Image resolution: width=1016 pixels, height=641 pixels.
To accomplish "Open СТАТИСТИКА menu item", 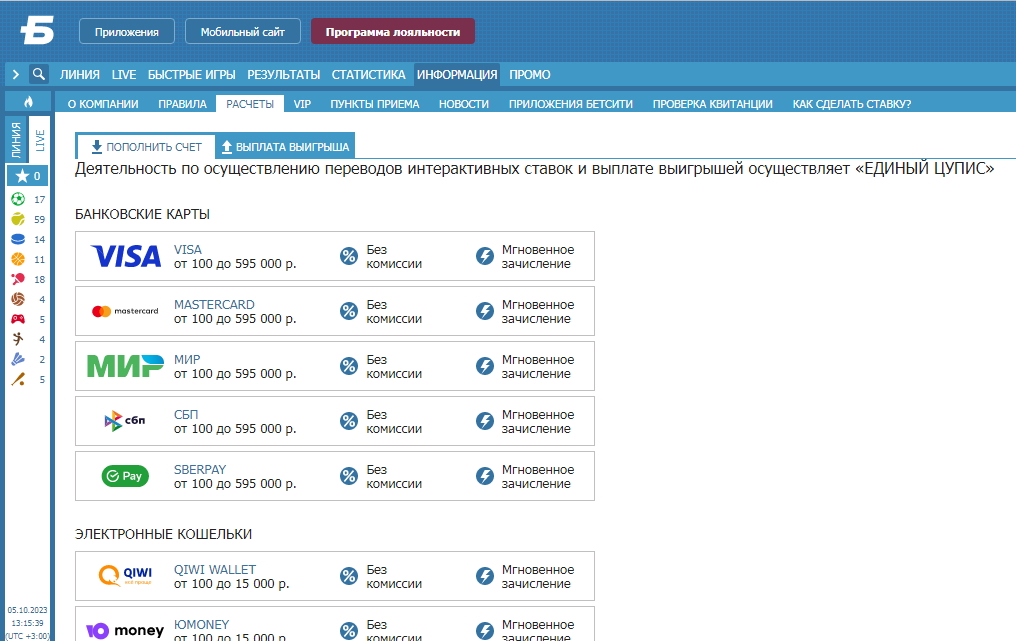I will [x=369, y=75].
